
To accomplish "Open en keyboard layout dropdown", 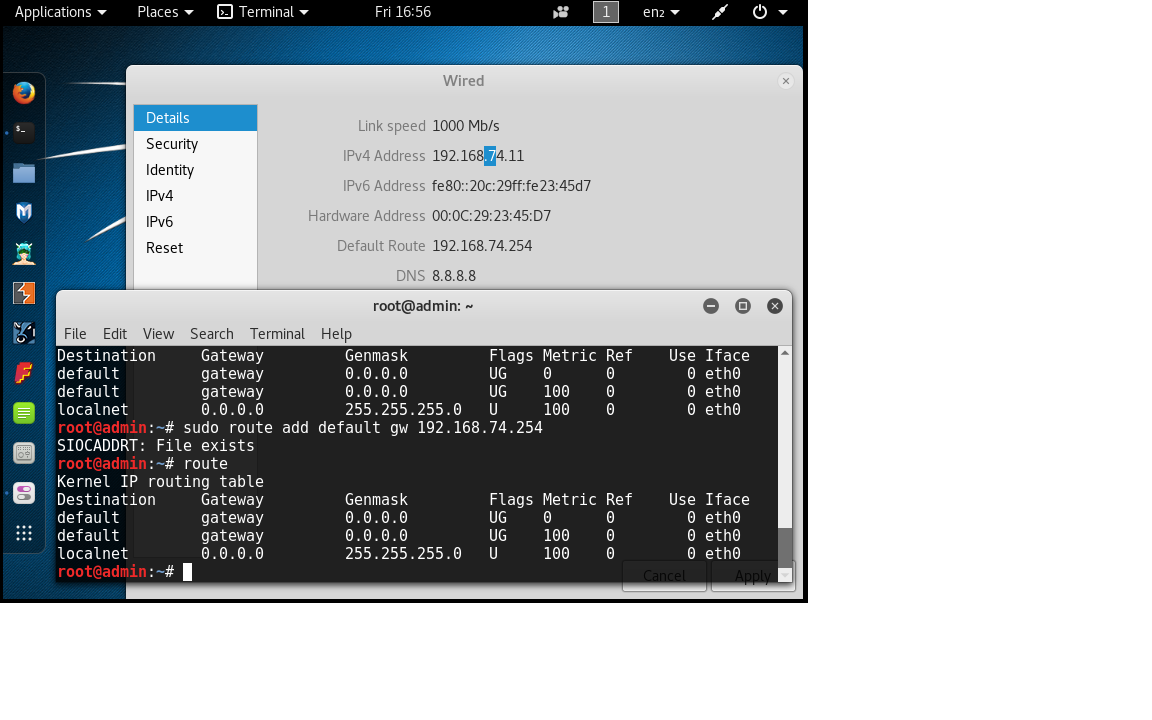I will coord(661,12).
